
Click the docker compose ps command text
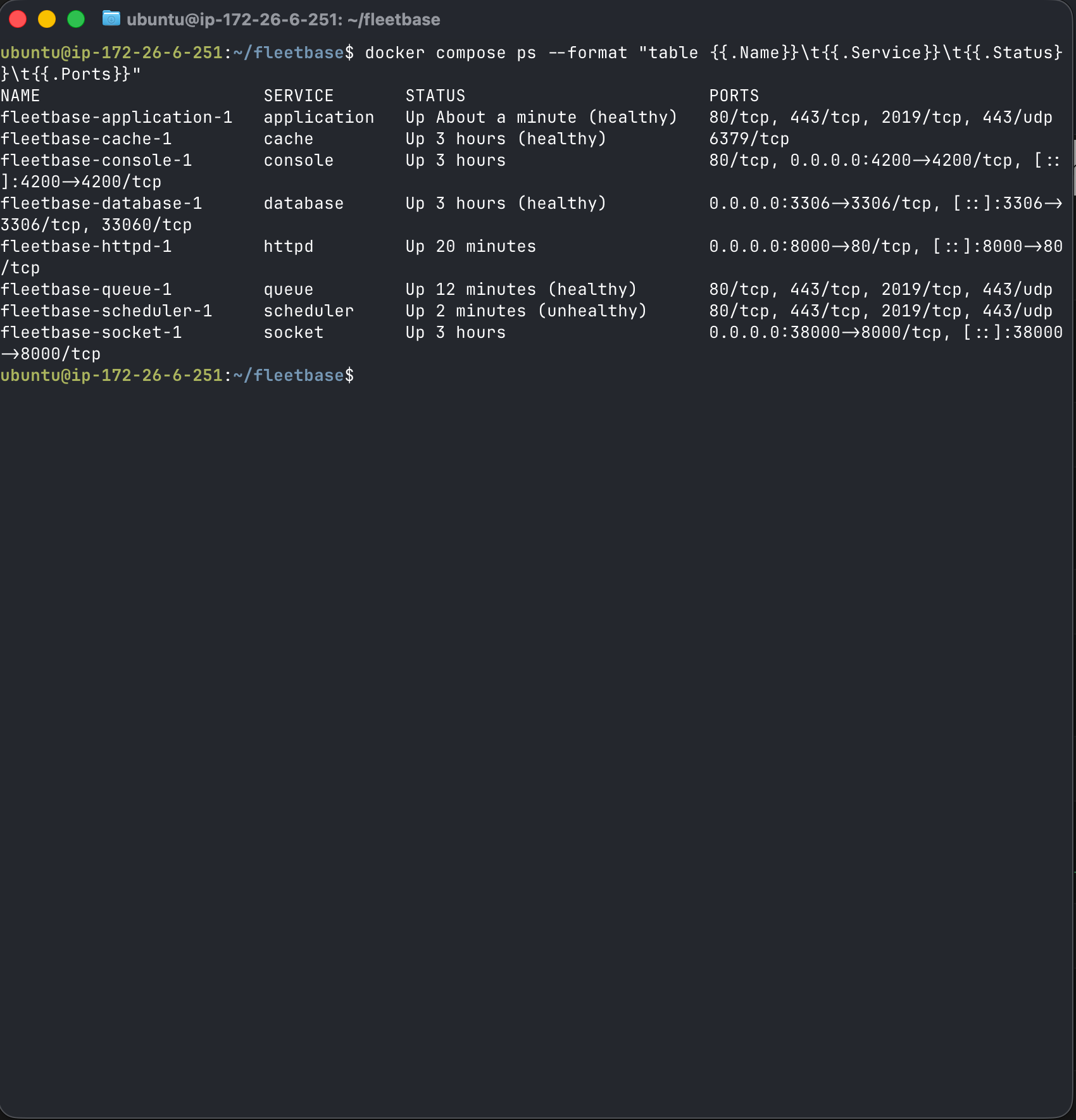pos(451,53)
